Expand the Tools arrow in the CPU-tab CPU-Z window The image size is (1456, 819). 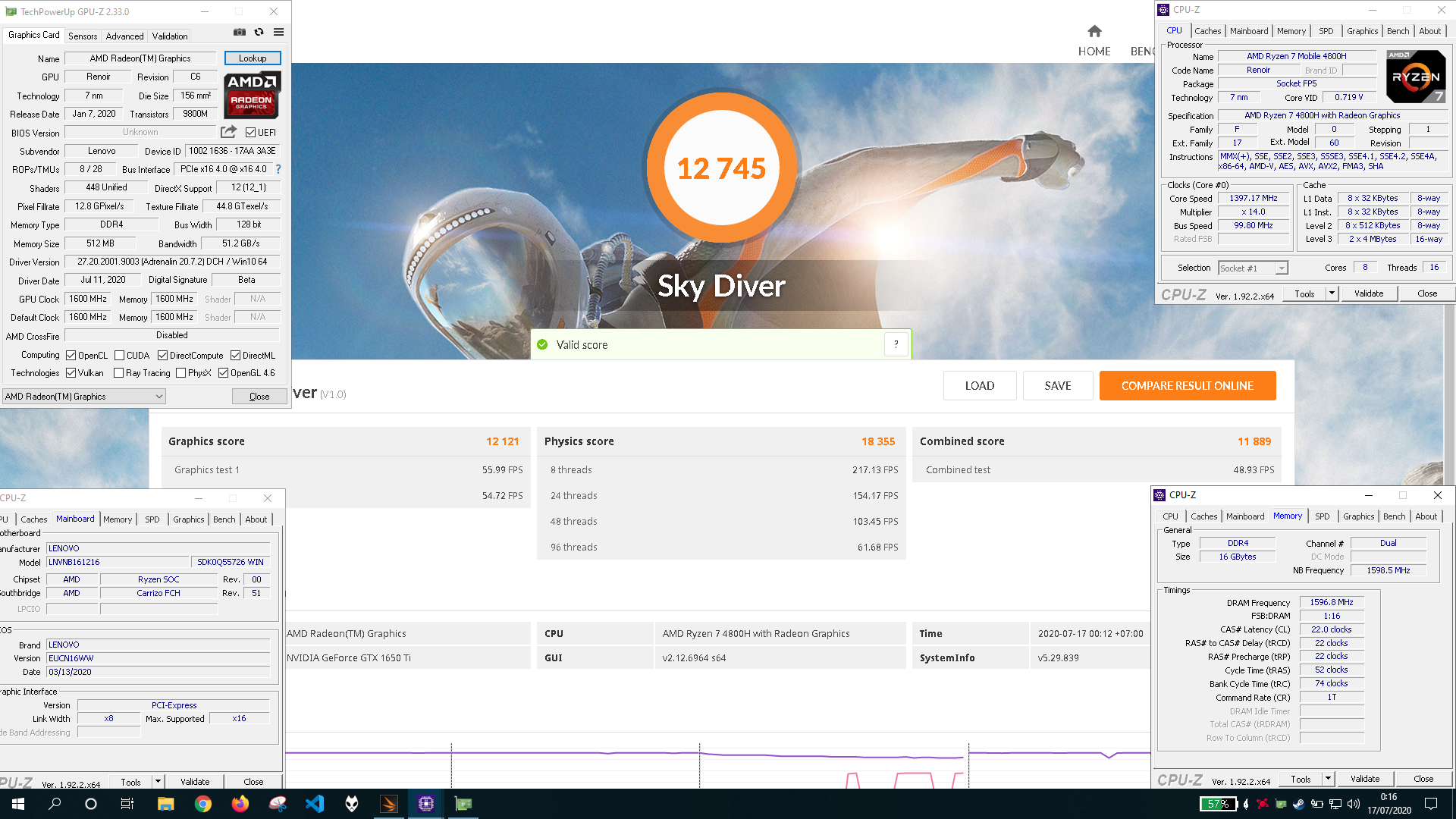click(1332, 293)
